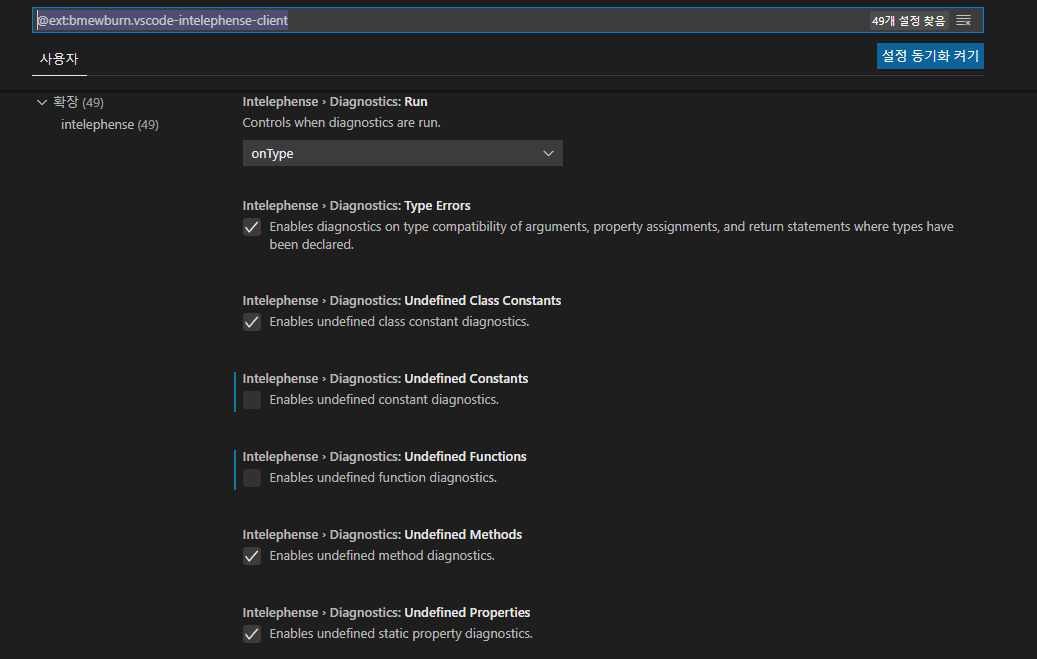1037x659 pixels.
Task: Click 'Enables undefined class constant diagnostics.' description
Action: click(399, 322)
